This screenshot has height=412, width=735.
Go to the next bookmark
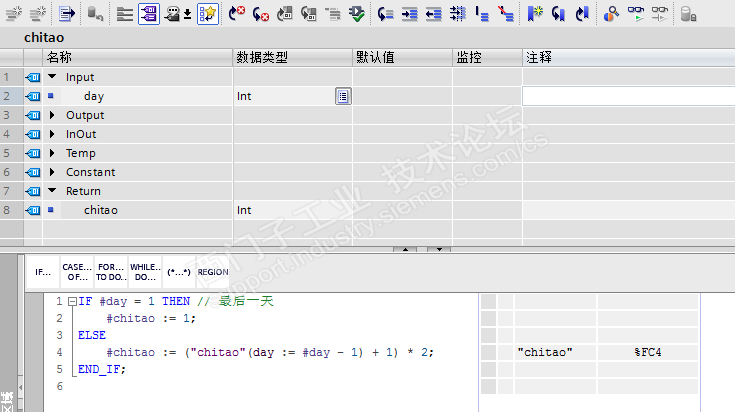tap(582, 14)
